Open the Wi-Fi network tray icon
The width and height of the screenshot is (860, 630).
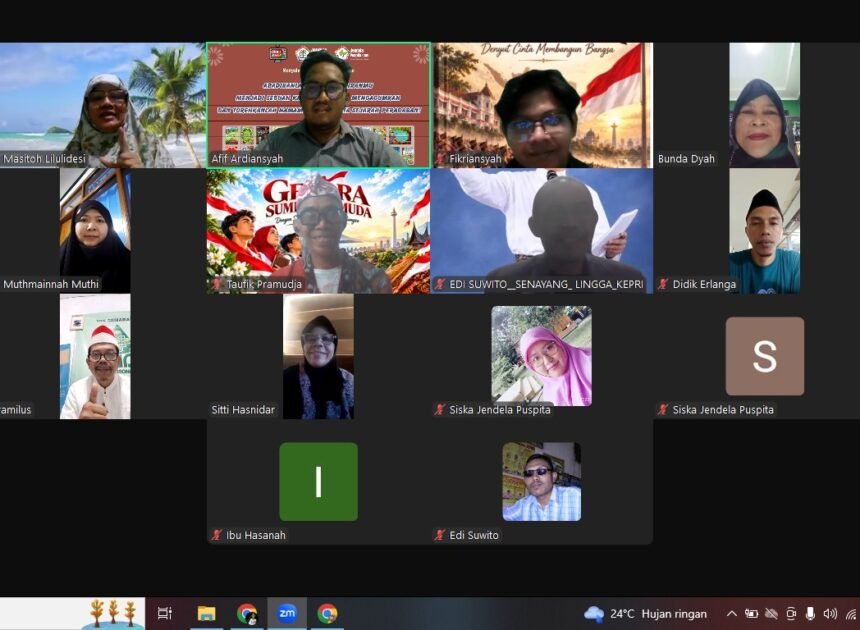[851, 614]
